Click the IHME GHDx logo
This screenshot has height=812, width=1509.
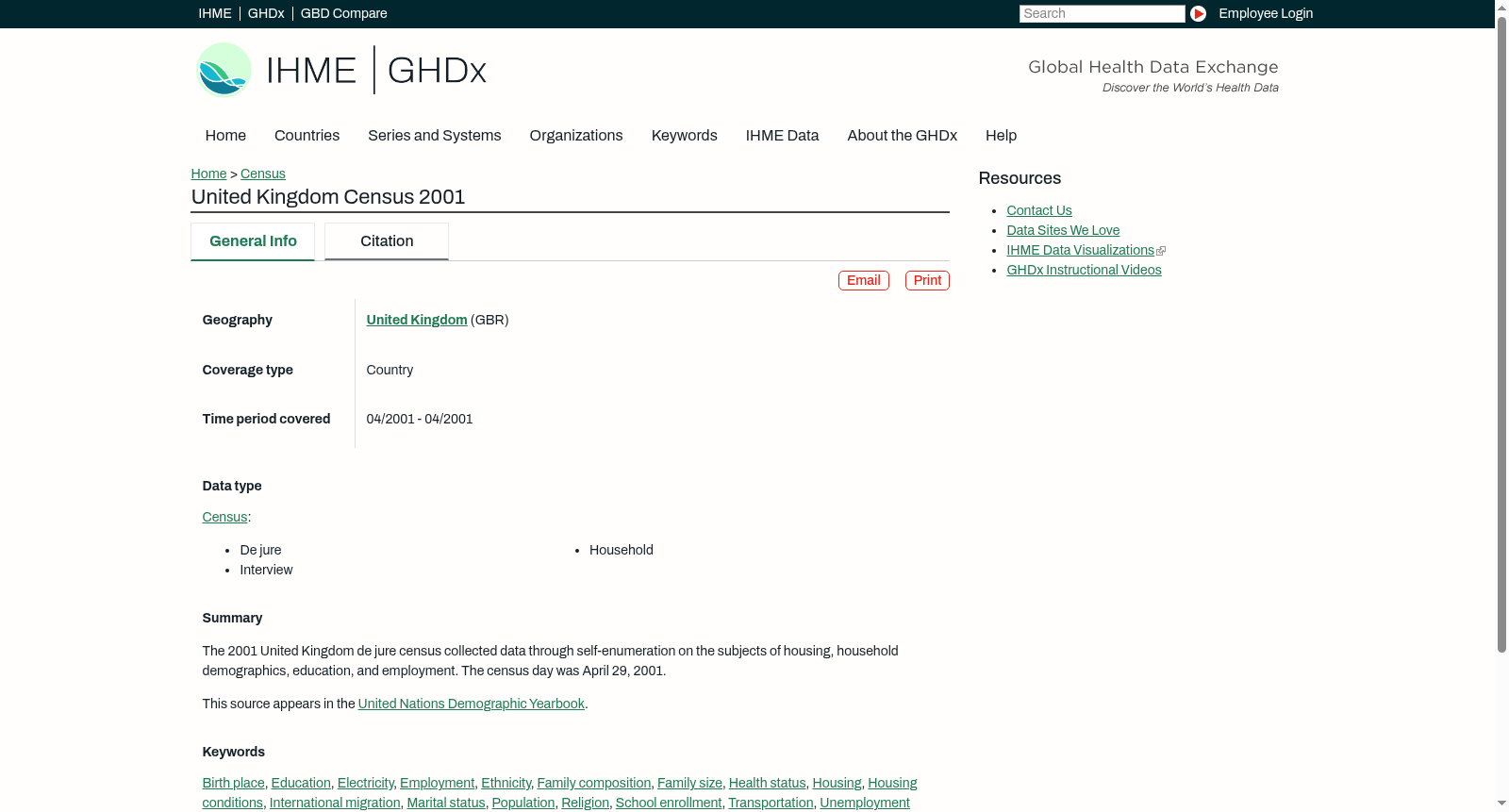[x=341, y=70]
